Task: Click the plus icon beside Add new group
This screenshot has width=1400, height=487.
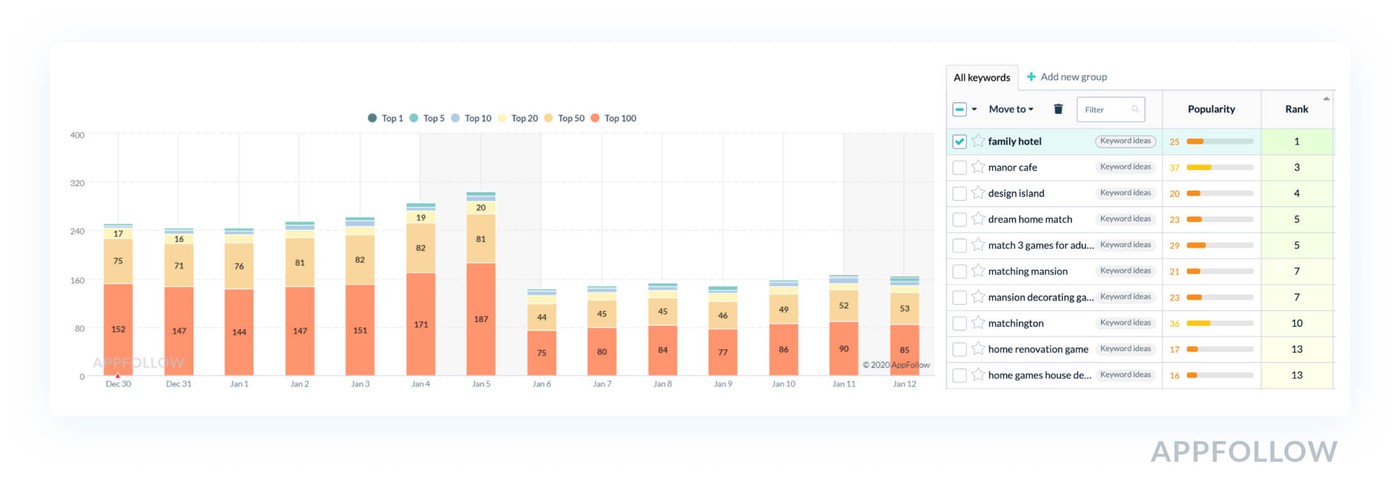Action: coord(1031,77)
